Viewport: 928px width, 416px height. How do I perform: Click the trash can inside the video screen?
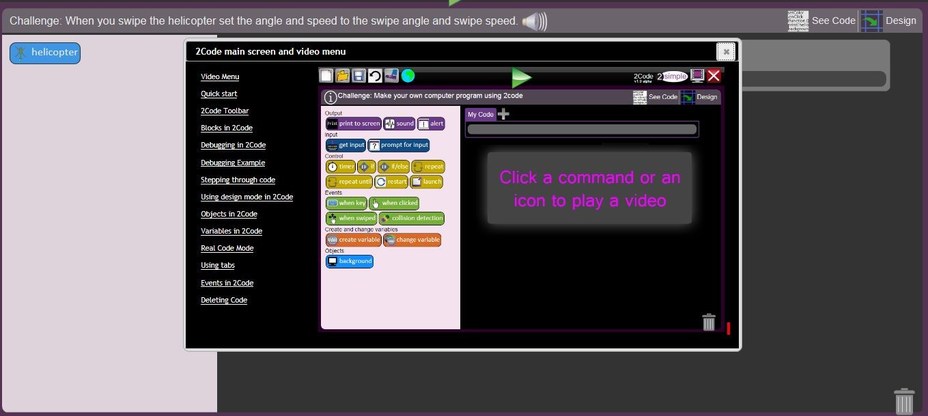708,323
